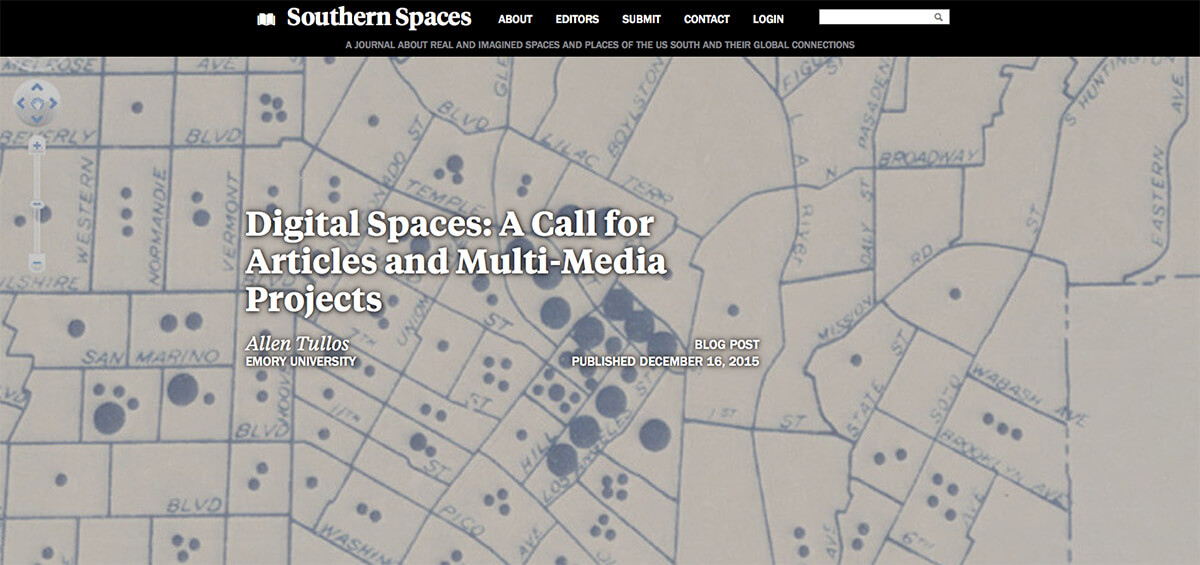Click the Login link
The width and height of the screenshot is (1200, 565).
pyautogui.click(x=768, y=19)
